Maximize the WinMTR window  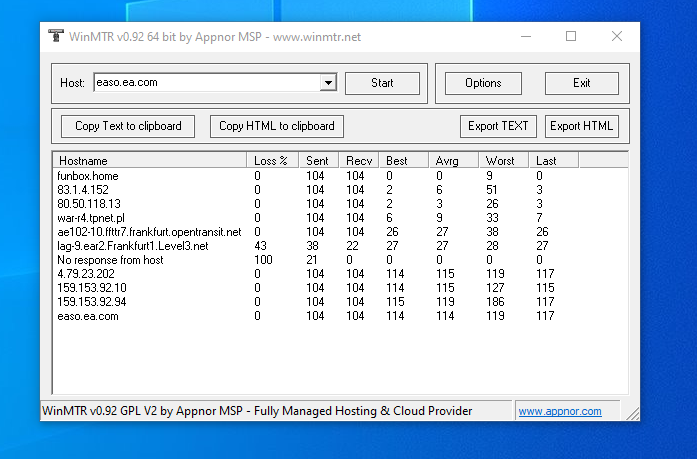[571, 36]
